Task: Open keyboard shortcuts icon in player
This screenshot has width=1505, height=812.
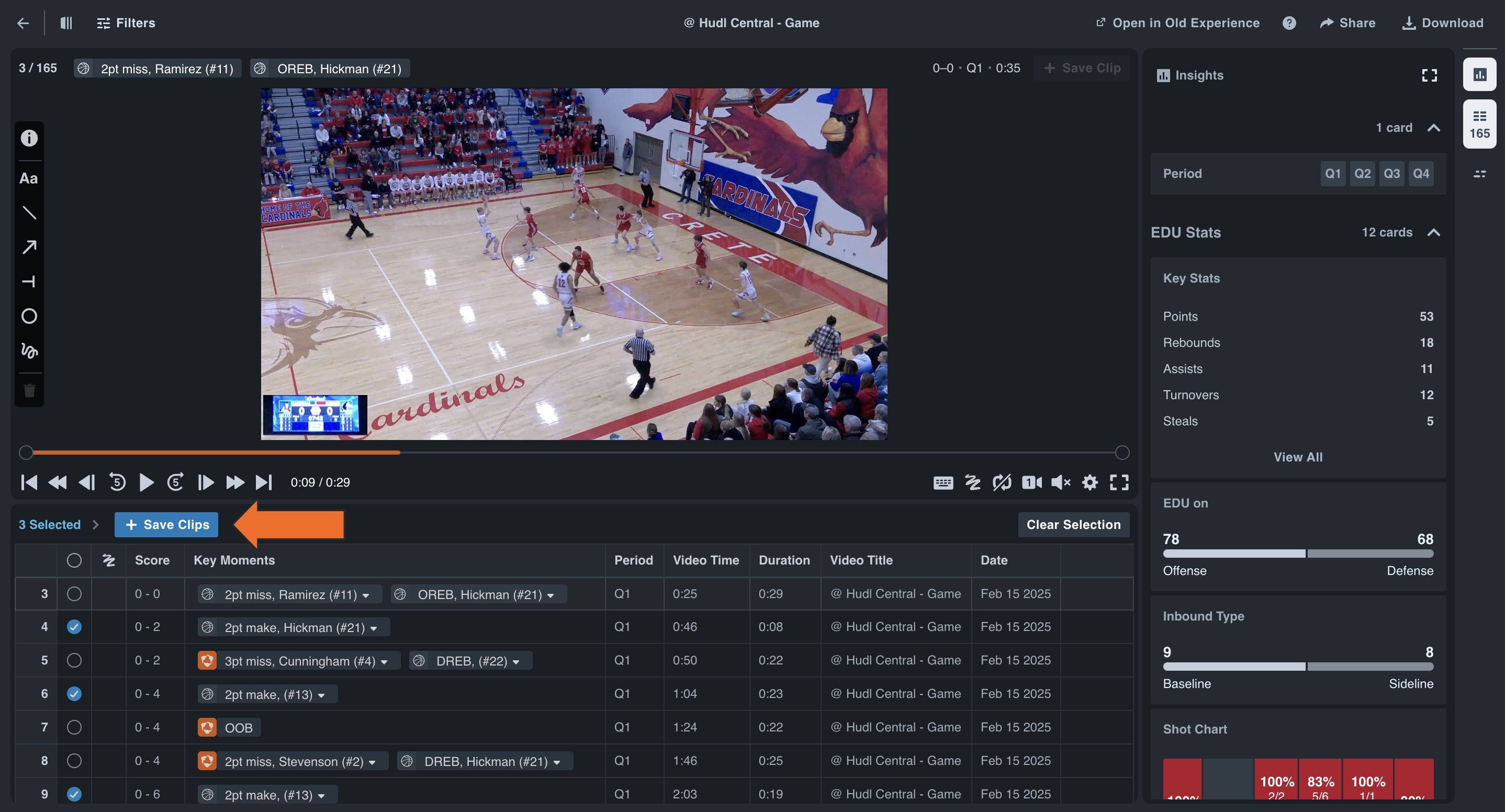Action: pos(943,482)
